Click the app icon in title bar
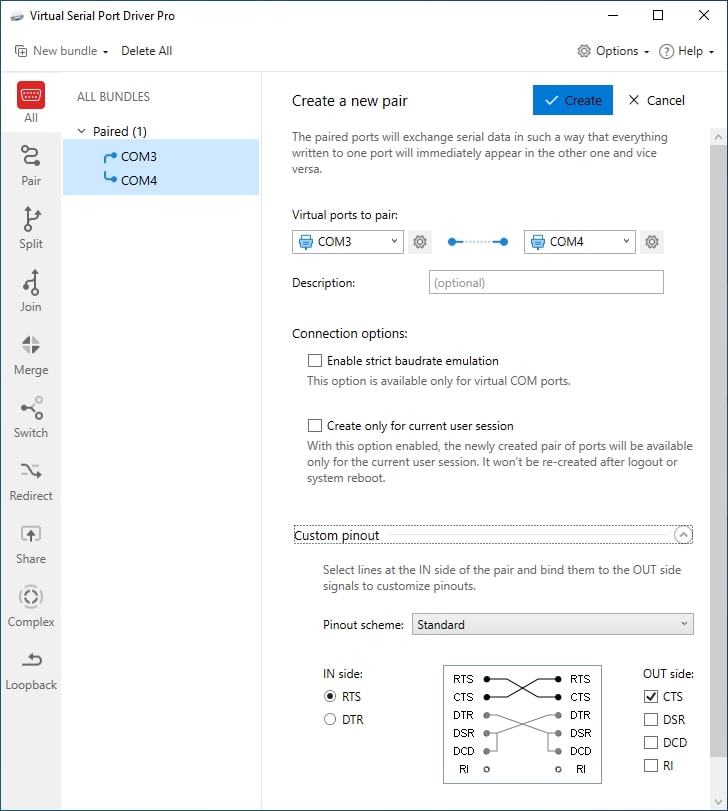728x811 pixels. click(17, 16)
